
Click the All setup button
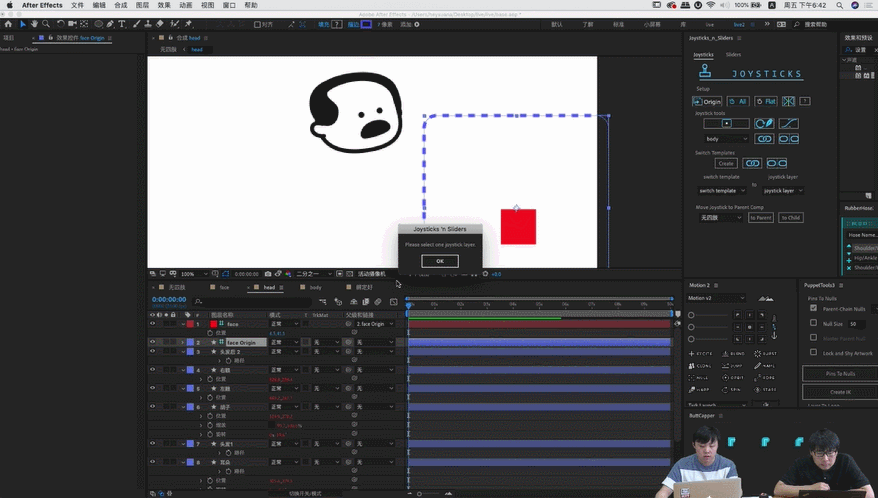(738, 101)
